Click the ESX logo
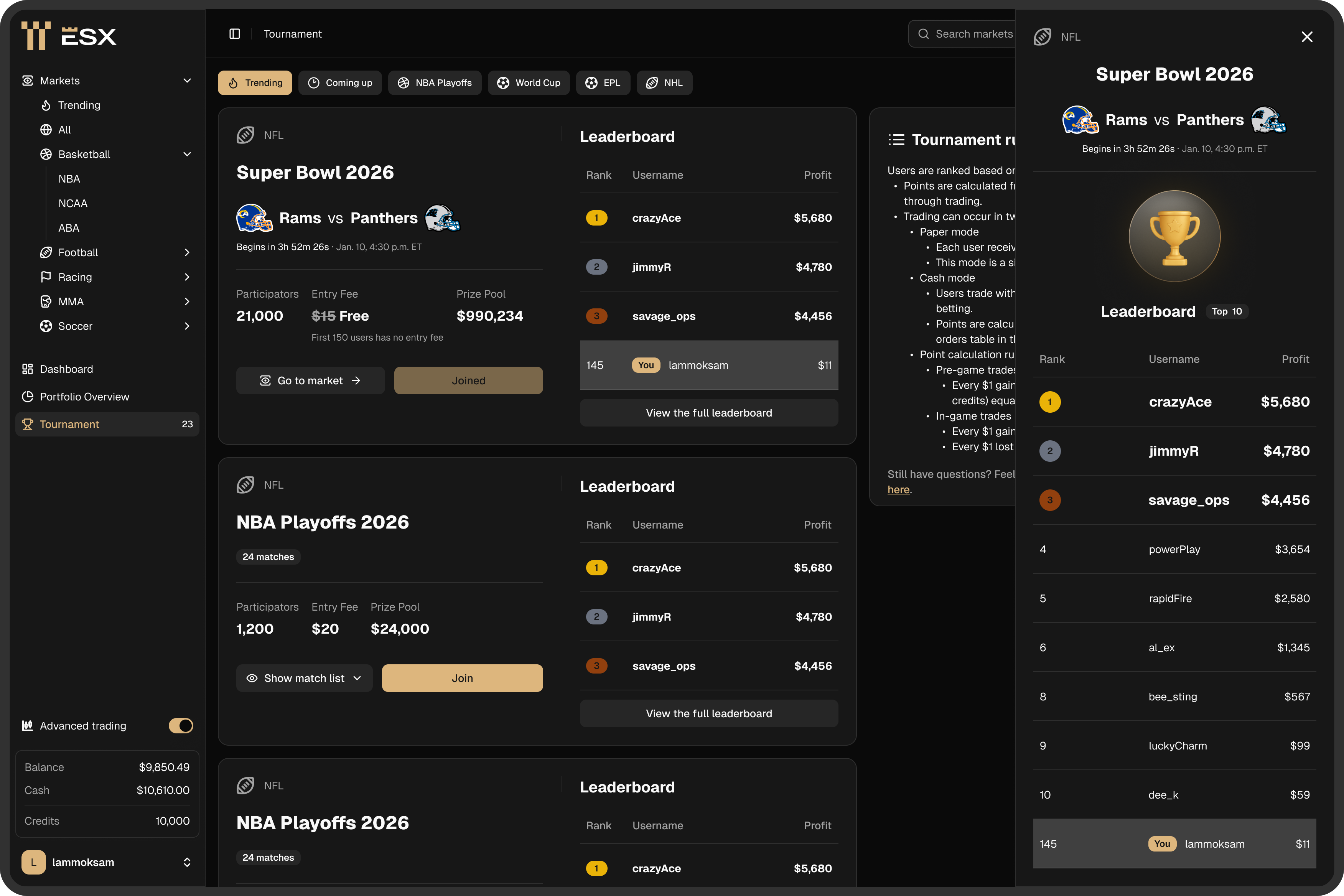 [69, 35]
